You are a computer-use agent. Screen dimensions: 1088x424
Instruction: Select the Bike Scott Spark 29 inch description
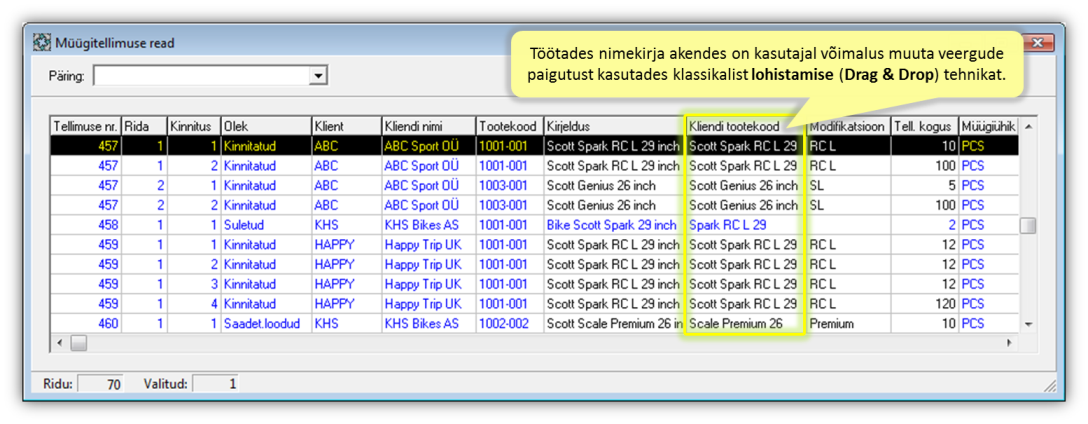click(x=614, y=226)
